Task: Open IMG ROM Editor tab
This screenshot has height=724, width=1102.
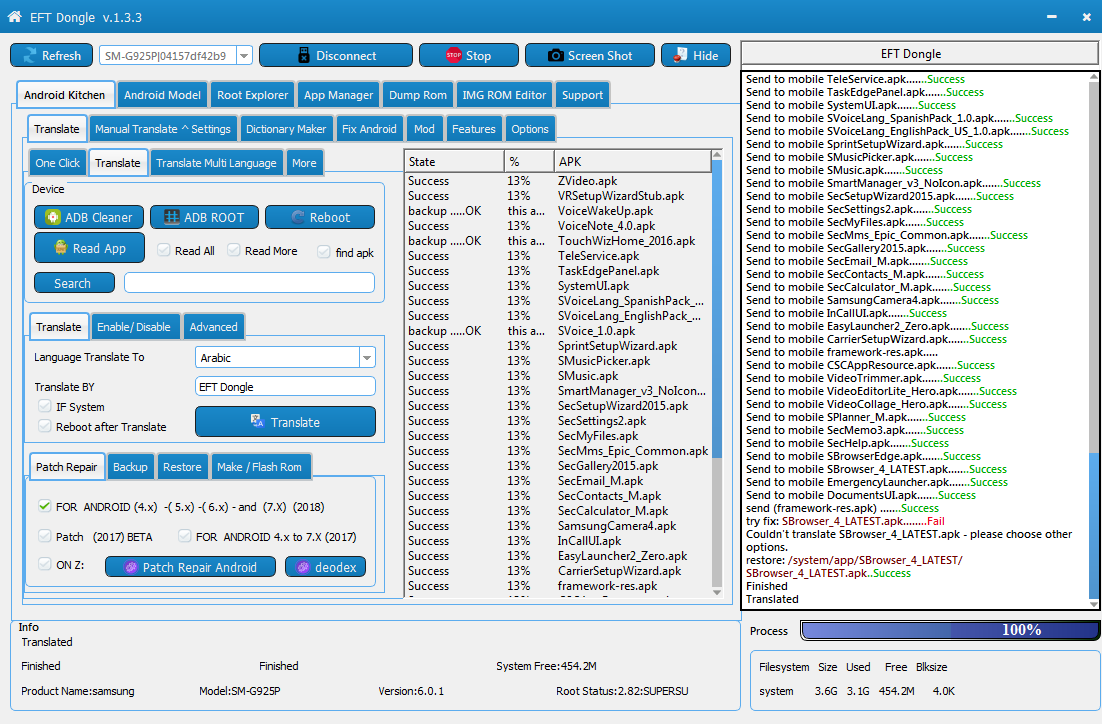Action: pyautogui.click(x=504, y=95)
